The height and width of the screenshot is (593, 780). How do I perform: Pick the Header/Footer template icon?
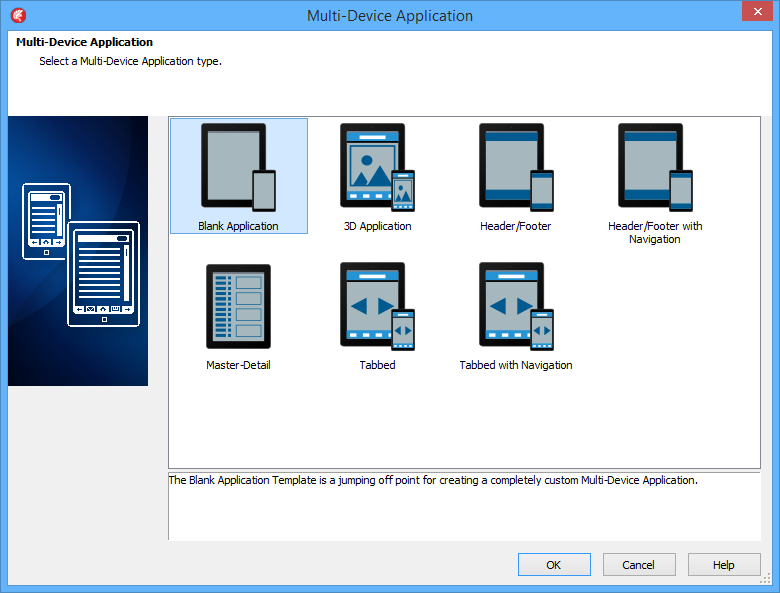coord(516,168)
